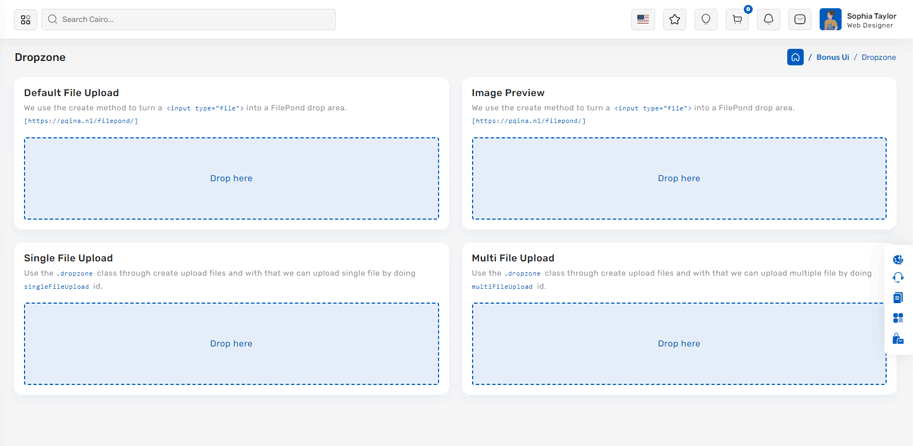Click the Default File Upload drop area

(x=231, y=178)
